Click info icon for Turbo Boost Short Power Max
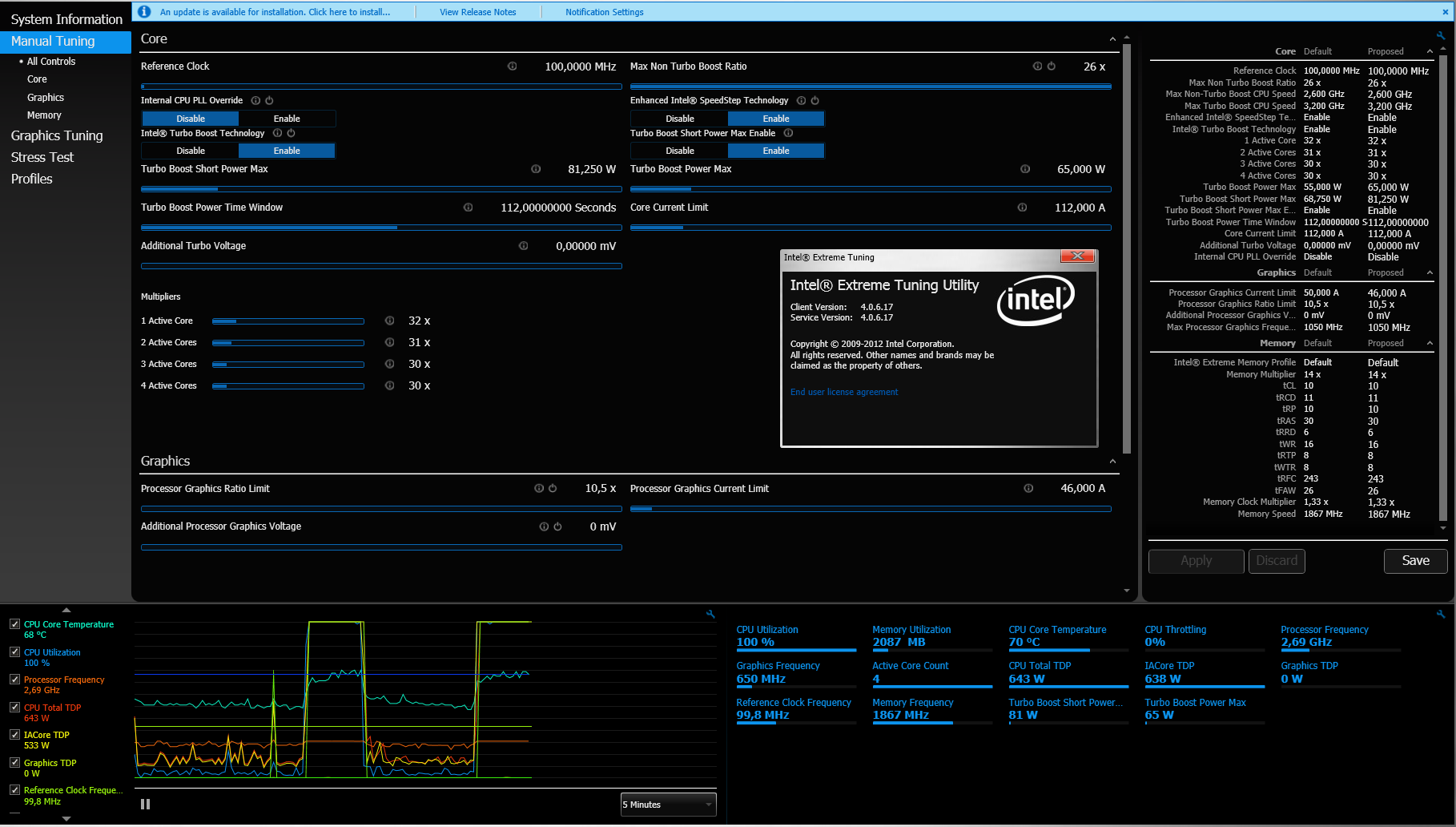The height and width of the screenshot is (827, 1456). [536, 169]
